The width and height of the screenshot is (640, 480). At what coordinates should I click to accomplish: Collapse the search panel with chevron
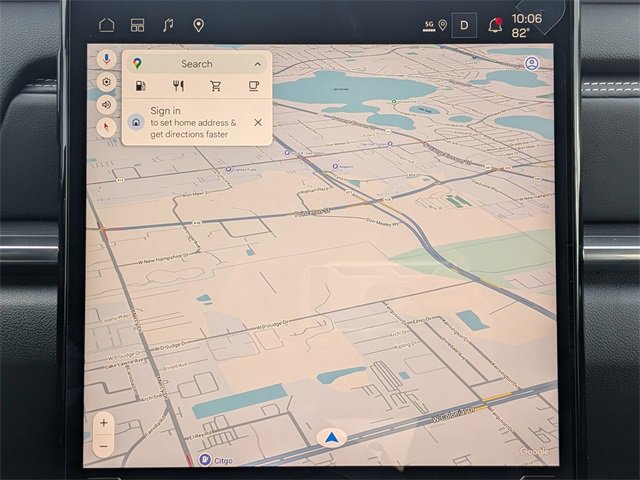pos(256,63)
